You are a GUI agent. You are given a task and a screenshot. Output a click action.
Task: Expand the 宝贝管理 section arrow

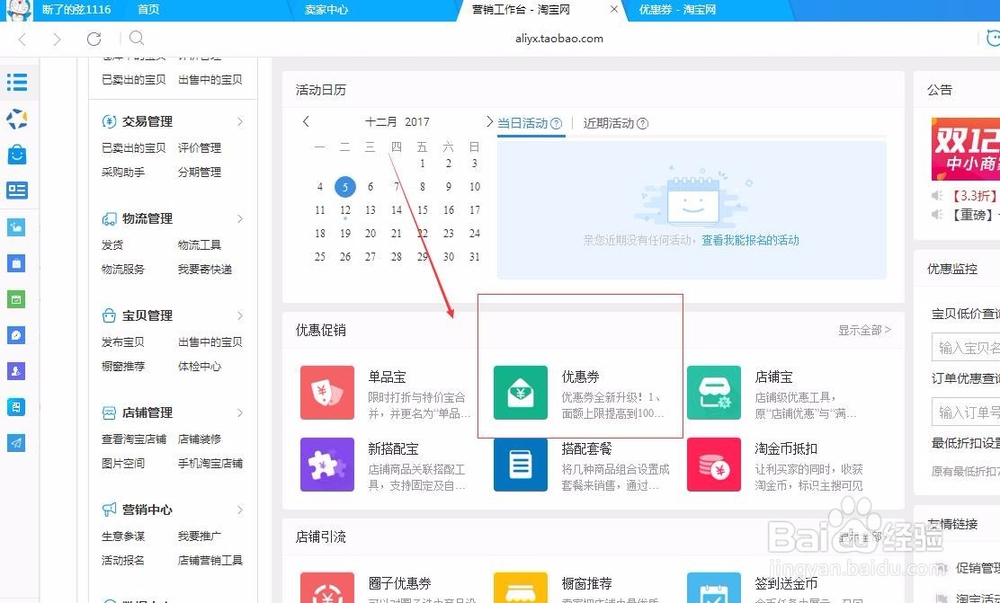240,316
